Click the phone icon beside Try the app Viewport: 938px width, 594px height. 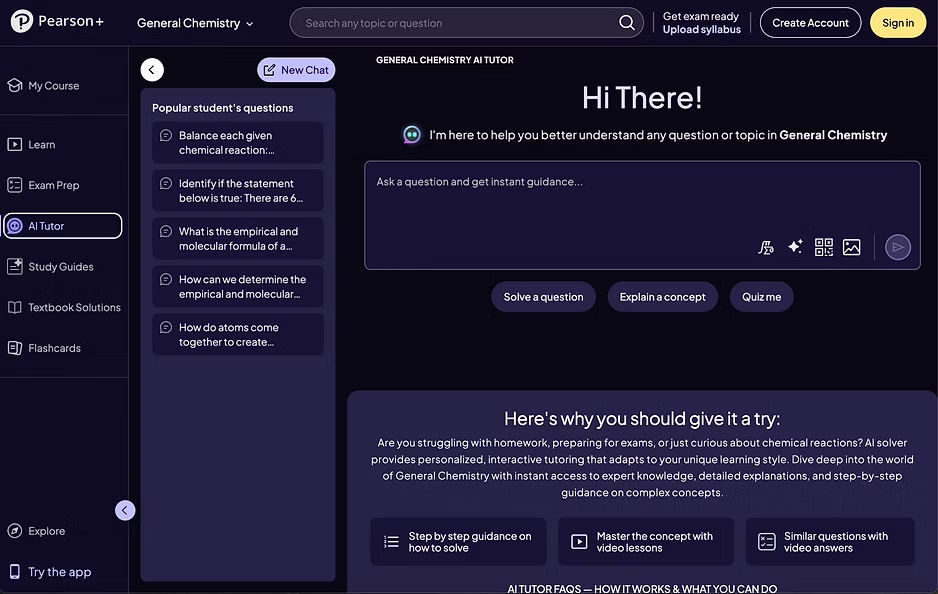pyautogui.click(x=15, y=571)
